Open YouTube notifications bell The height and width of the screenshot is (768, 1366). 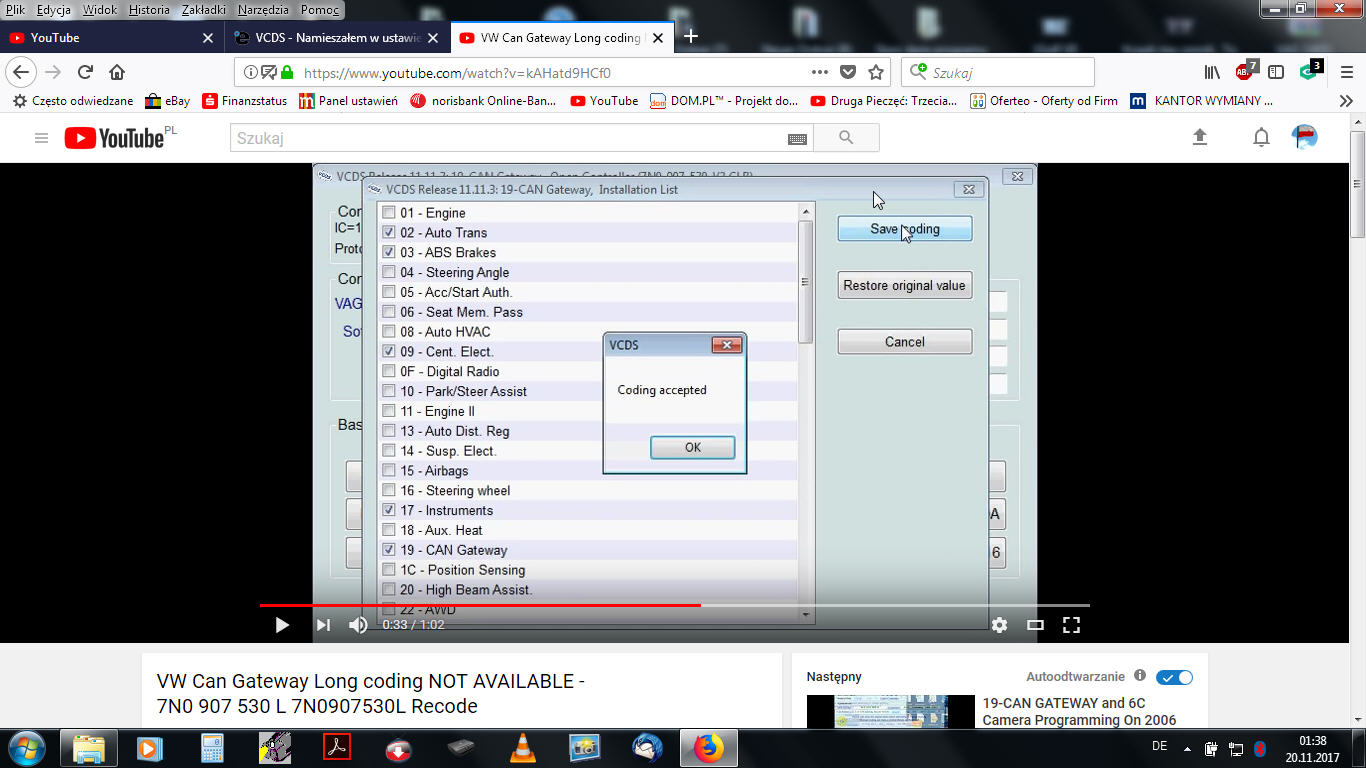tap(1261, 138)
